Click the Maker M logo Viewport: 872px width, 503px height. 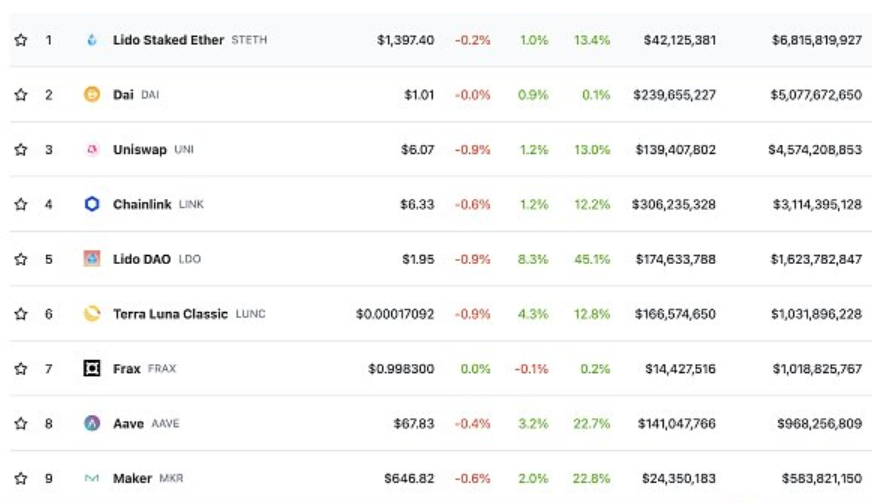(x=92, y=478)
